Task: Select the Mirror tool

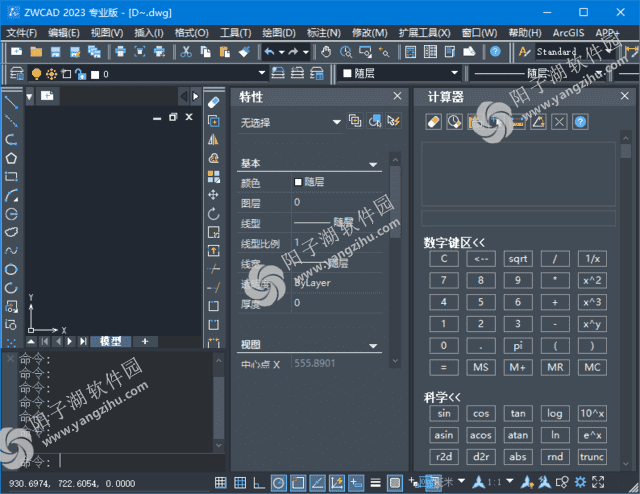Action: (x=213, y=139)
